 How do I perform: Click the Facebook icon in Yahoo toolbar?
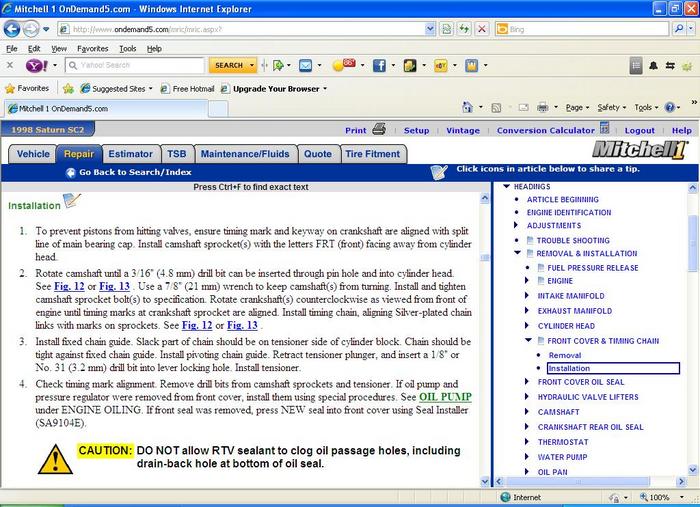tap(379, 66)
